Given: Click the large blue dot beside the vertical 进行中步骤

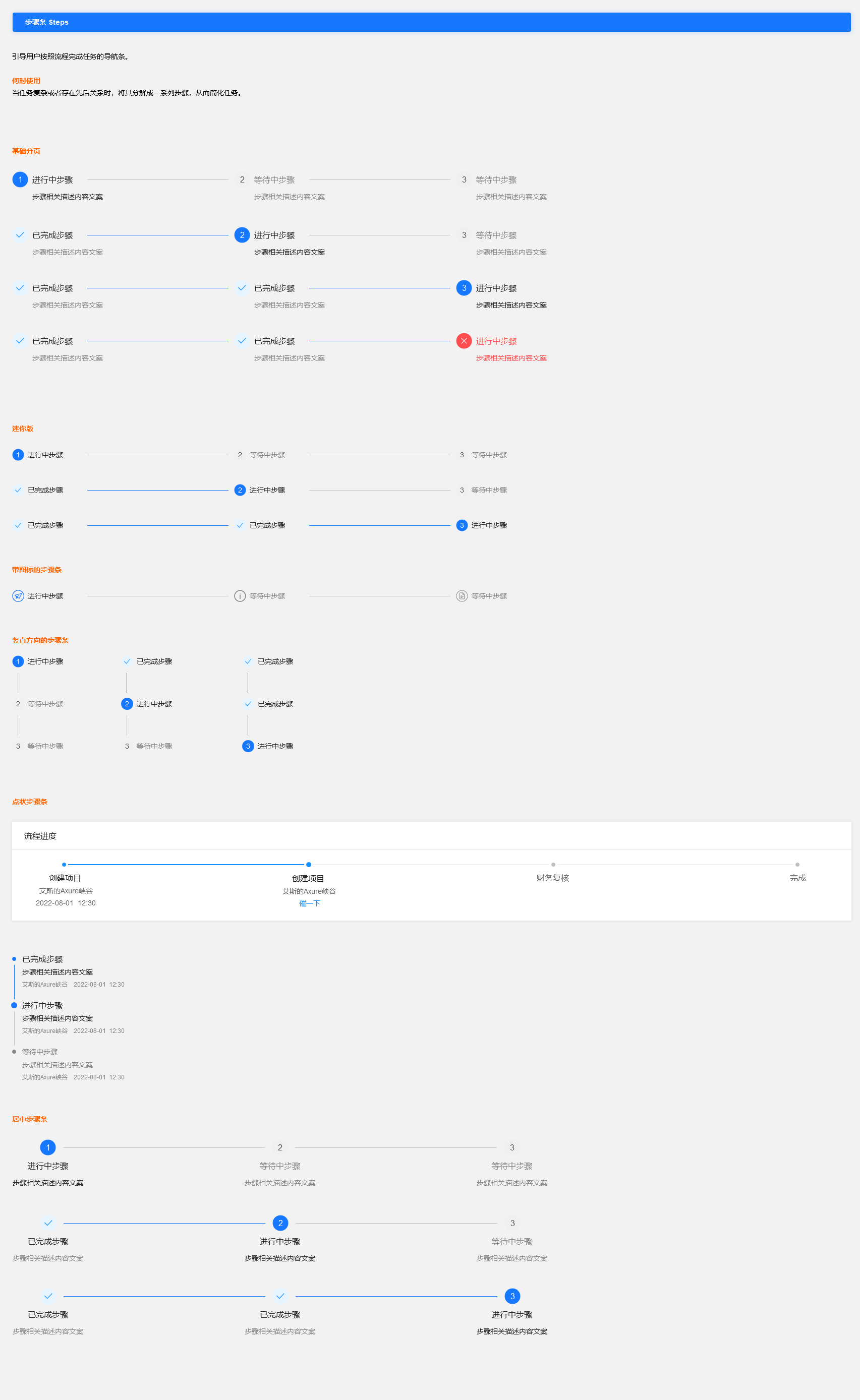Looking at the screenshot, I should point(14,1005).
